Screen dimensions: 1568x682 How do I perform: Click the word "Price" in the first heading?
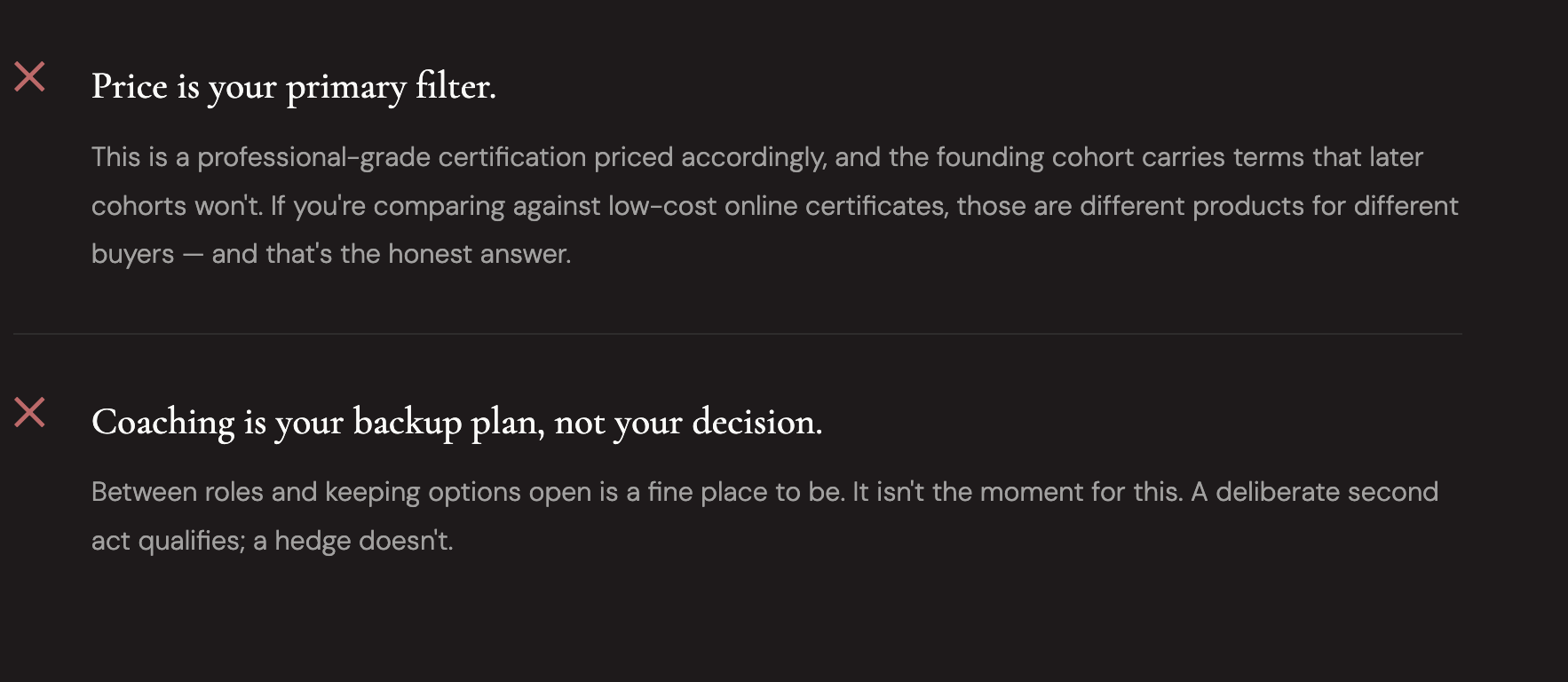(130, 87)
